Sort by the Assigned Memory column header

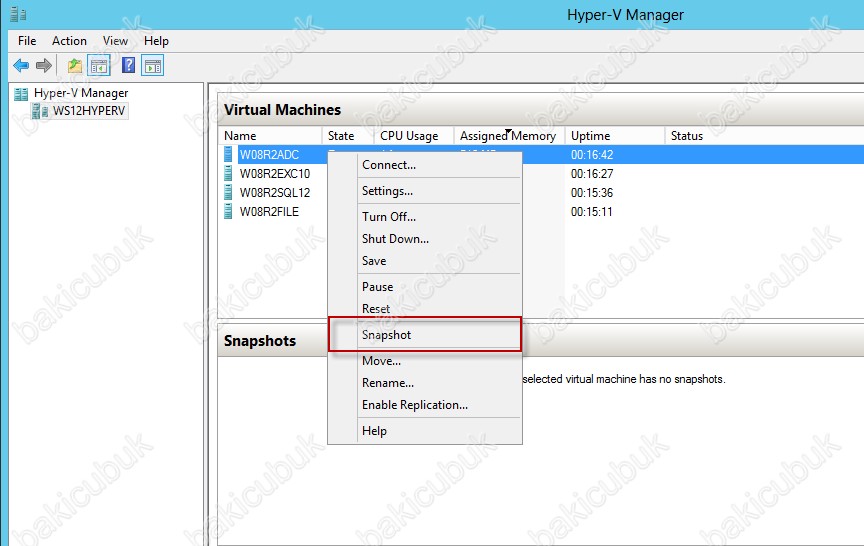point(510,136)
